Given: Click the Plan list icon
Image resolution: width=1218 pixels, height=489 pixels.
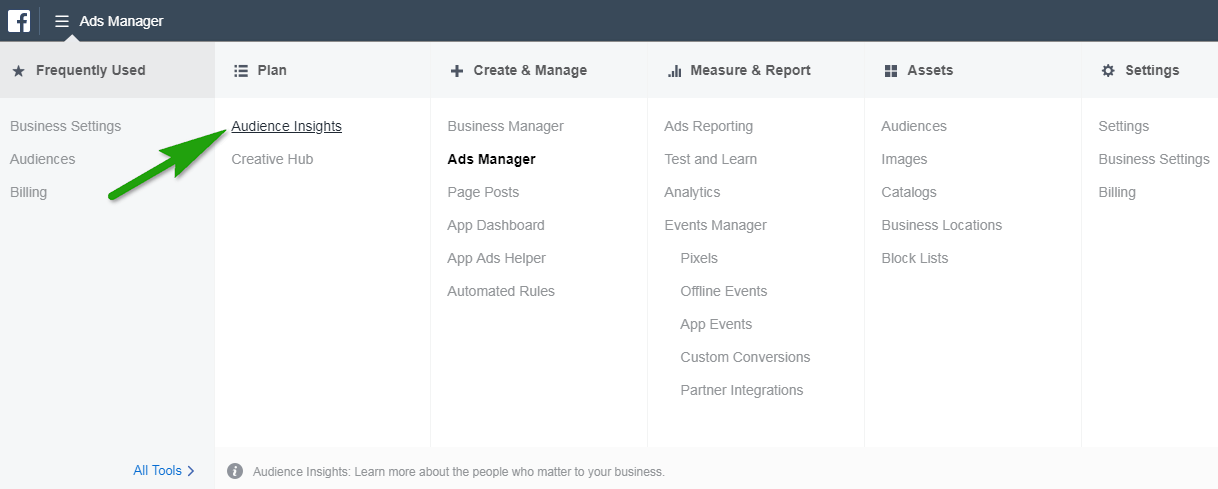Looking at the screenshot, I should (x=240, y=71).
